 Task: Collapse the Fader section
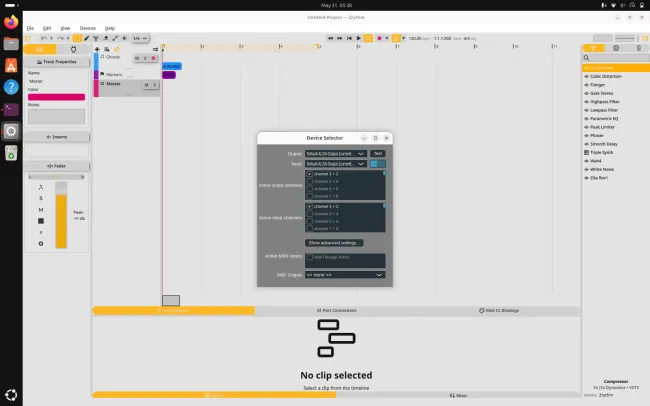click(56, 166)
